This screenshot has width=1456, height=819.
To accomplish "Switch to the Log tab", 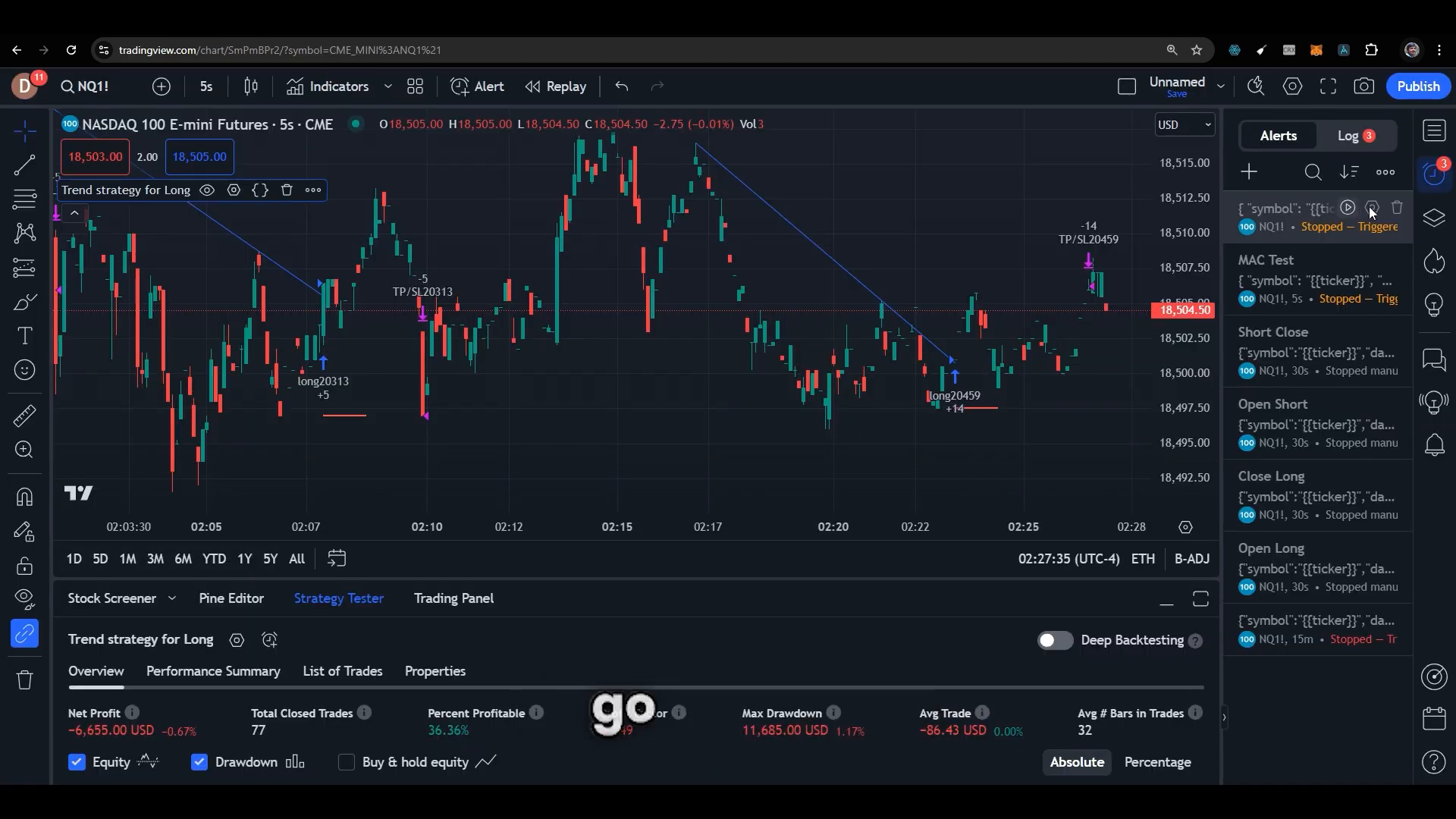I will pyautogui.click(x=1356, y=136).
